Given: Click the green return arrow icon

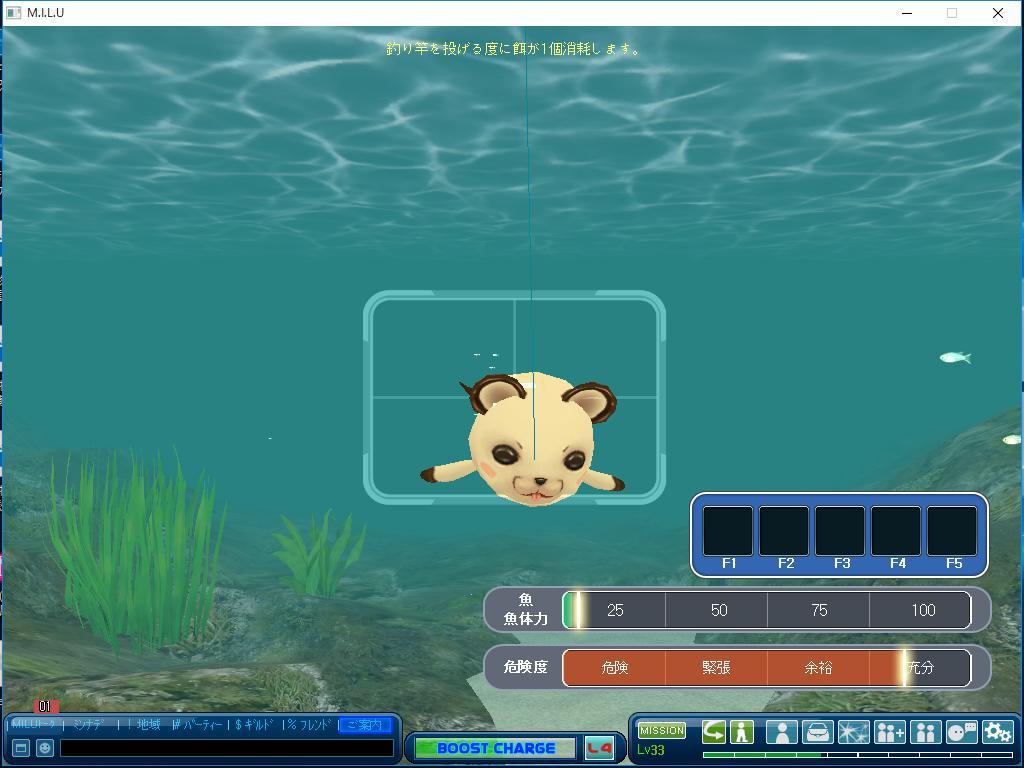Looking at the screenshot, I should (x=714, y=732).
